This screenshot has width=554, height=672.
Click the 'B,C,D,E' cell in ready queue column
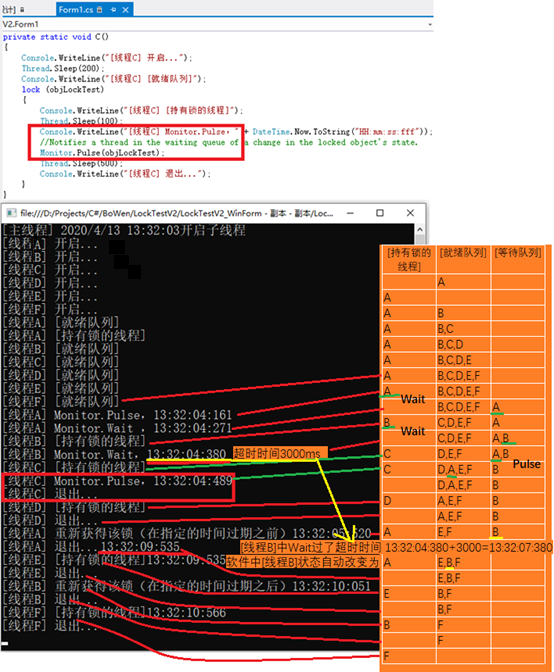coord(463,360)
